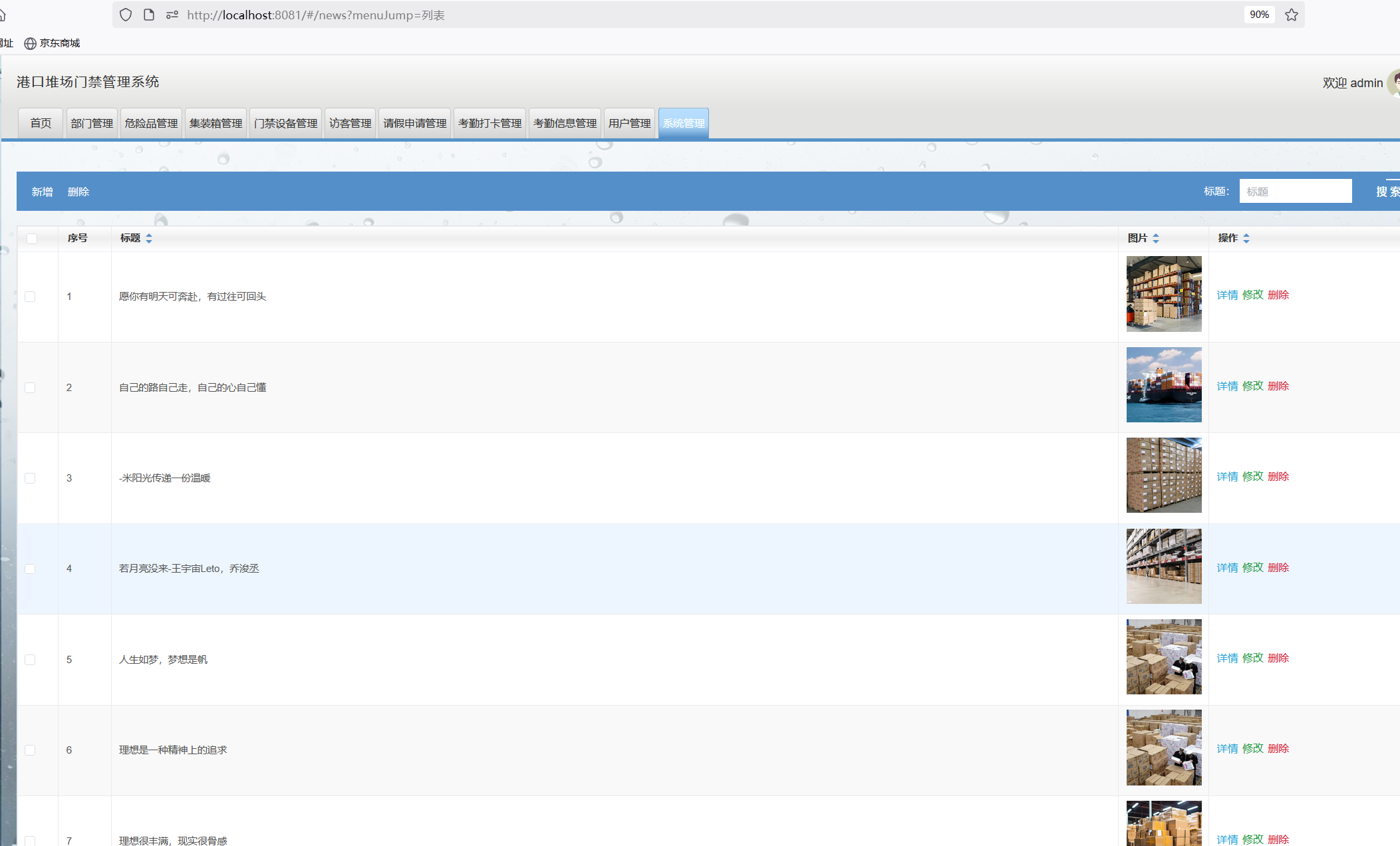Check the checkbox for row 4
The width and height of the screenshot is (1400, 846).
tap(30, 569)
